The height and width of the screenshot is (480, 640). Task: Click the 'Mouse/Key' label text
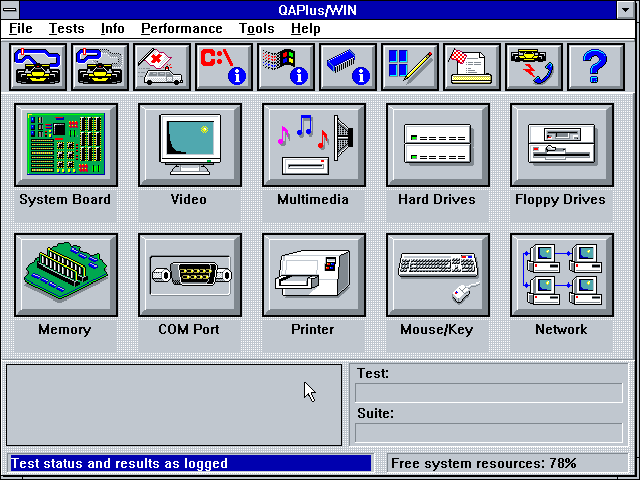click(x=437, y=330)
